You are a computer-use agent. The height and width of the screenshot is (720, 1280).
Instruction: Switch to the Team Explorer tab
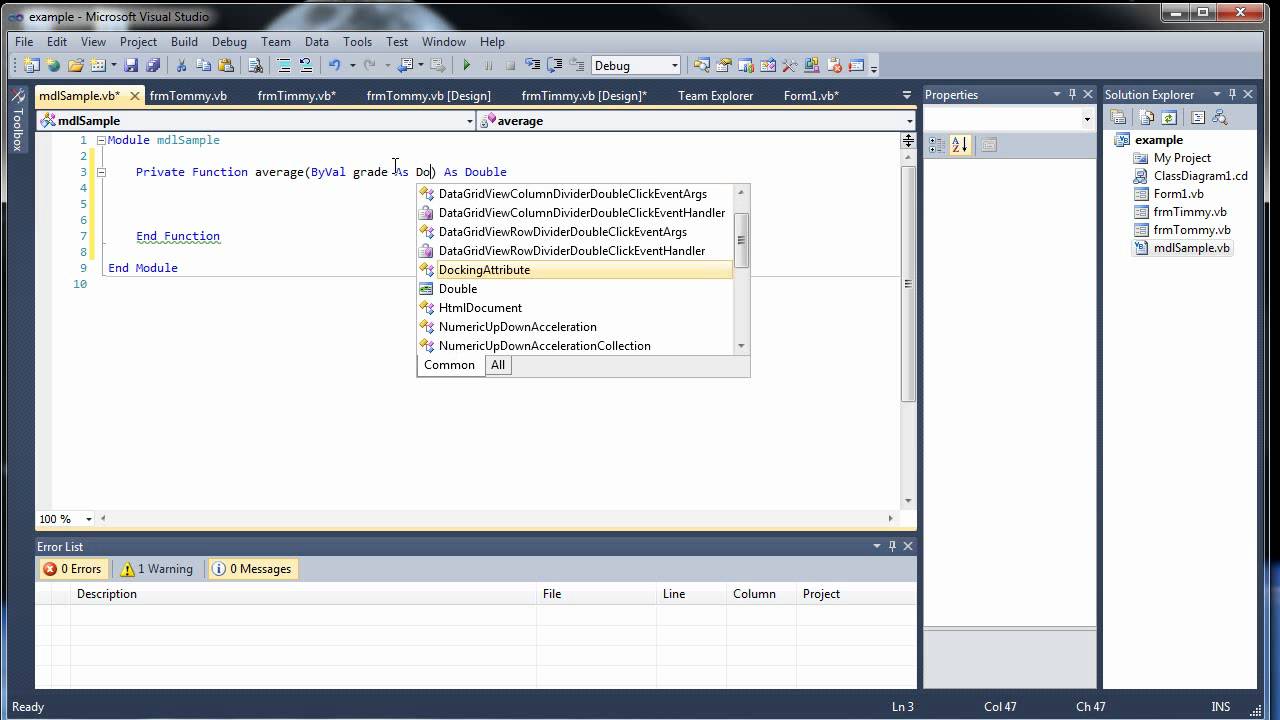tap(715, 96)
